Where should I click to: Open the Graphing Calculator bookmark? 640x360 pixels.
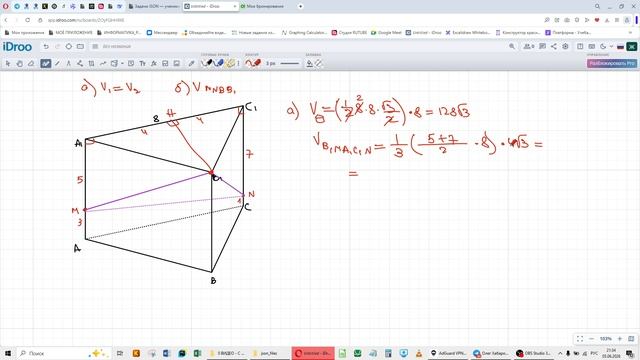304,32
